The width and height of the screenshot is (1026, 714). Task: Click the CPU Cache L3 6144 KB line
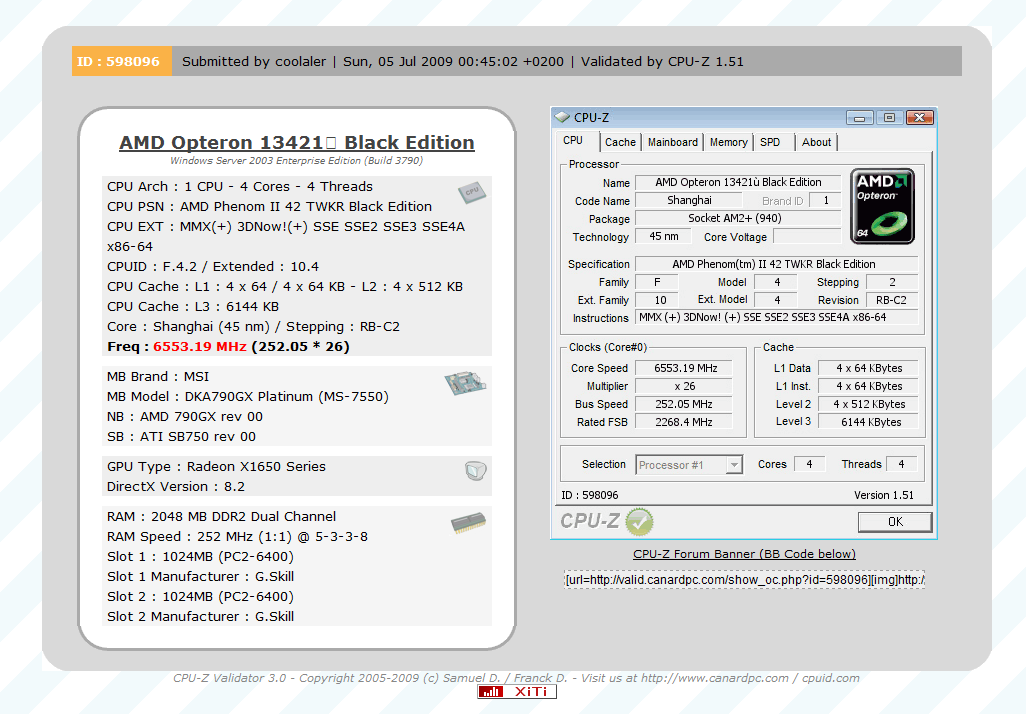[193, 307]
